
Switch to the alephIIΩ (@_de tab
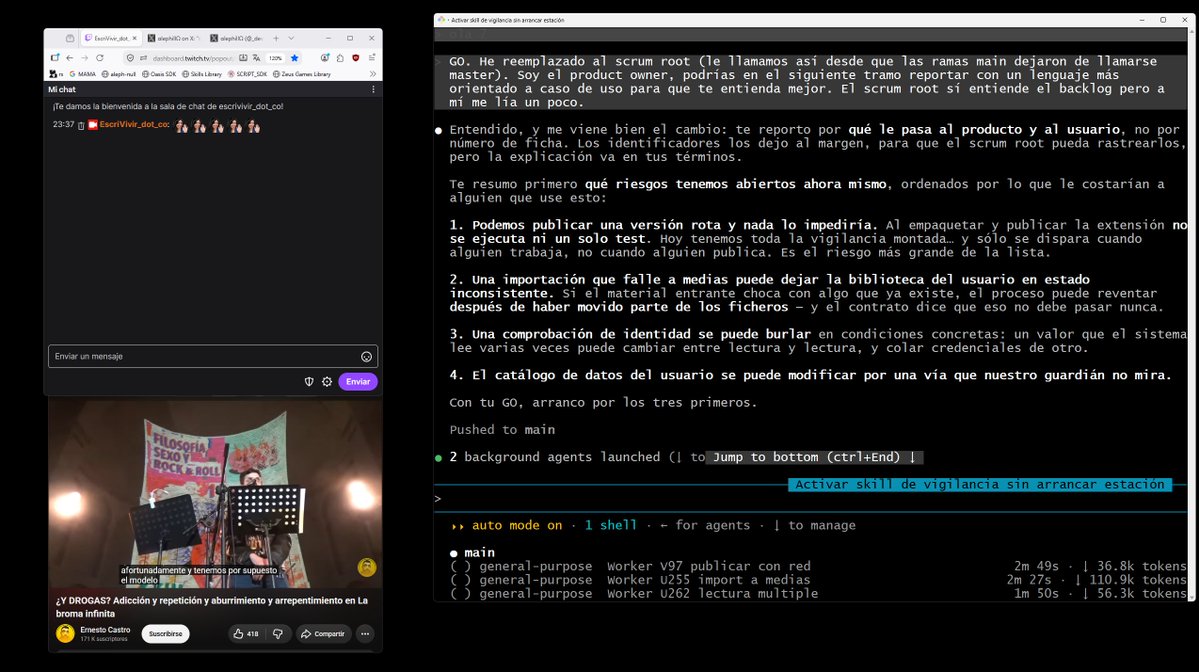point(236,38)
